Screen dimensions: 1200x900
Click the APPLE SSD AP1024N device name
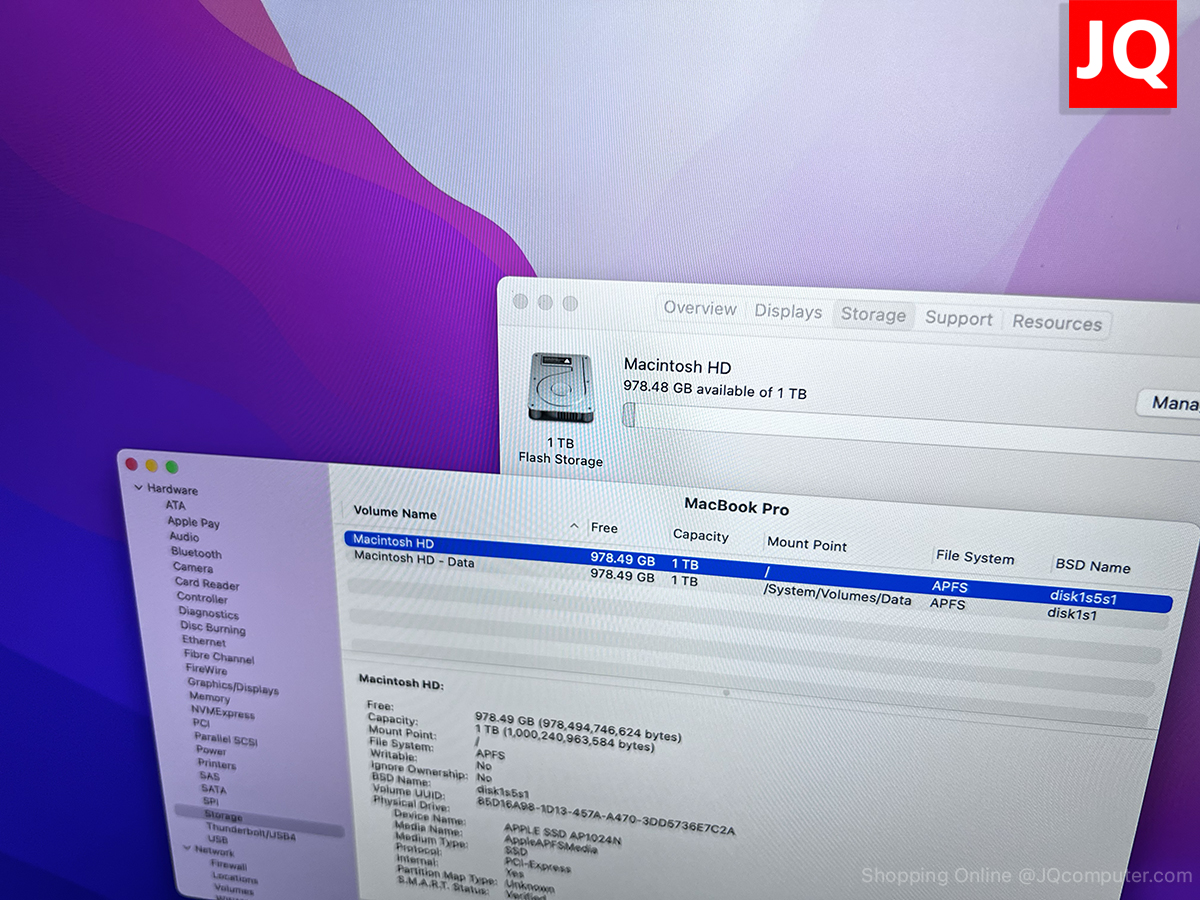[x=562, y=835]
